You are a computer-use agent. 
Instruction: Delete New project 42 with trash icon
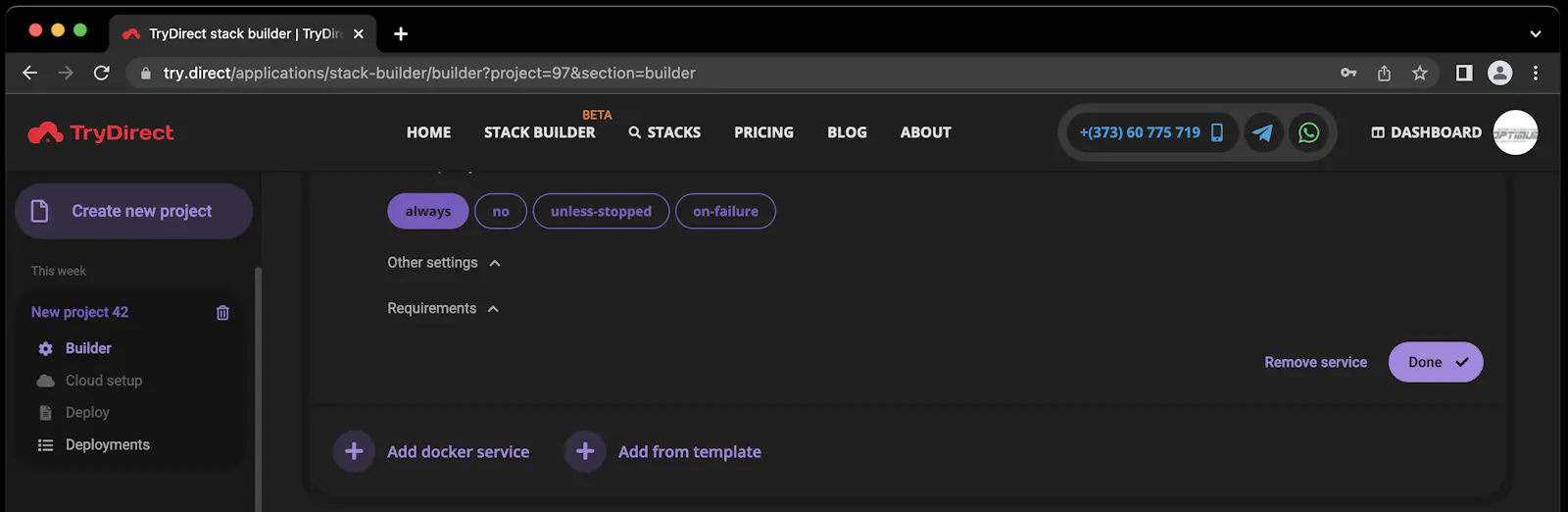pyautogui.click(x=222, y=312)
